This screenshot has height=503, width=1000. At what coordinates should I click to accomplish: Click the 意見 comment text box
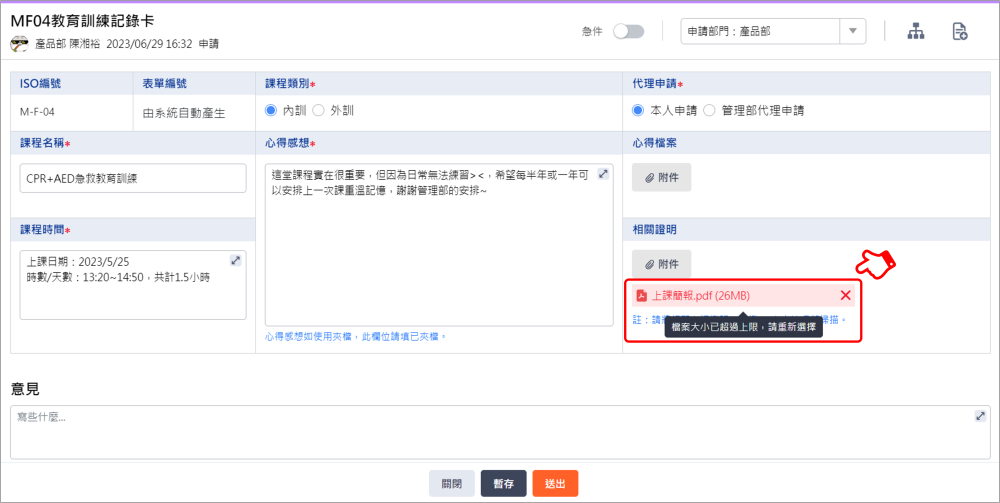click(x=501, y=432)
